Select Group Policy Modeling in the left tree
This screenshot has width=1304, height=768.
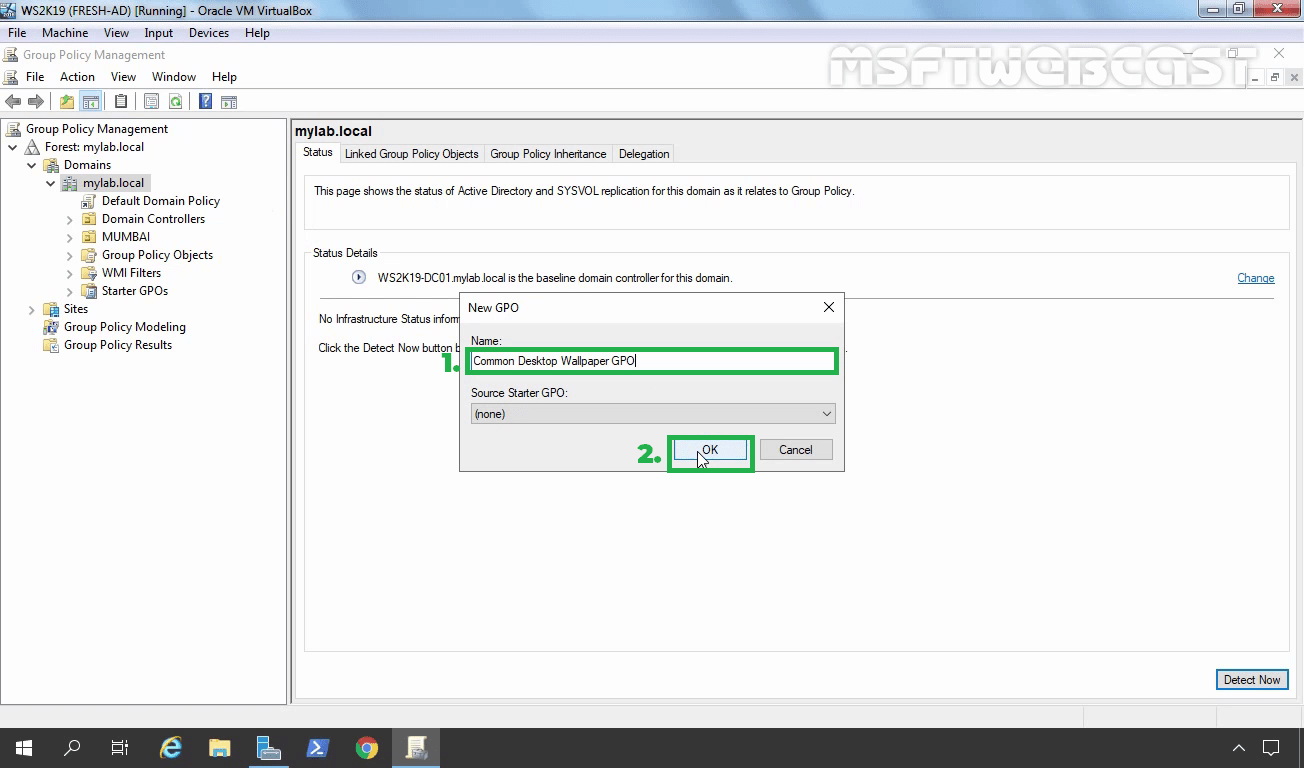coord(124,326)
